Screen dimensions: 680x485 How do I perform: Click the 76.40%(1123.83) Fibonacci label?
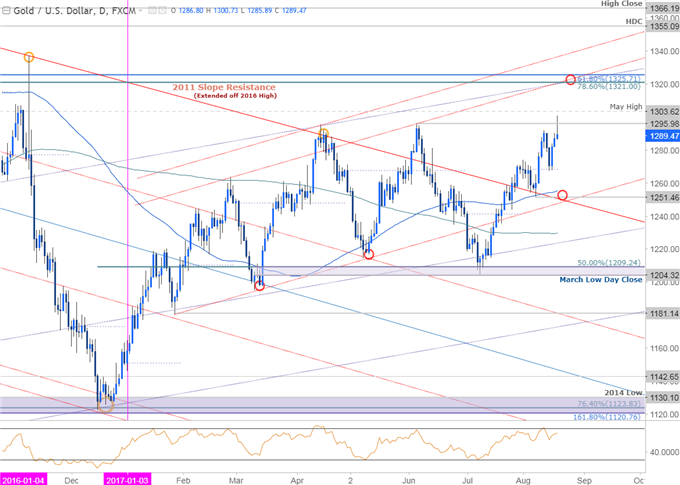pos(609,404)
